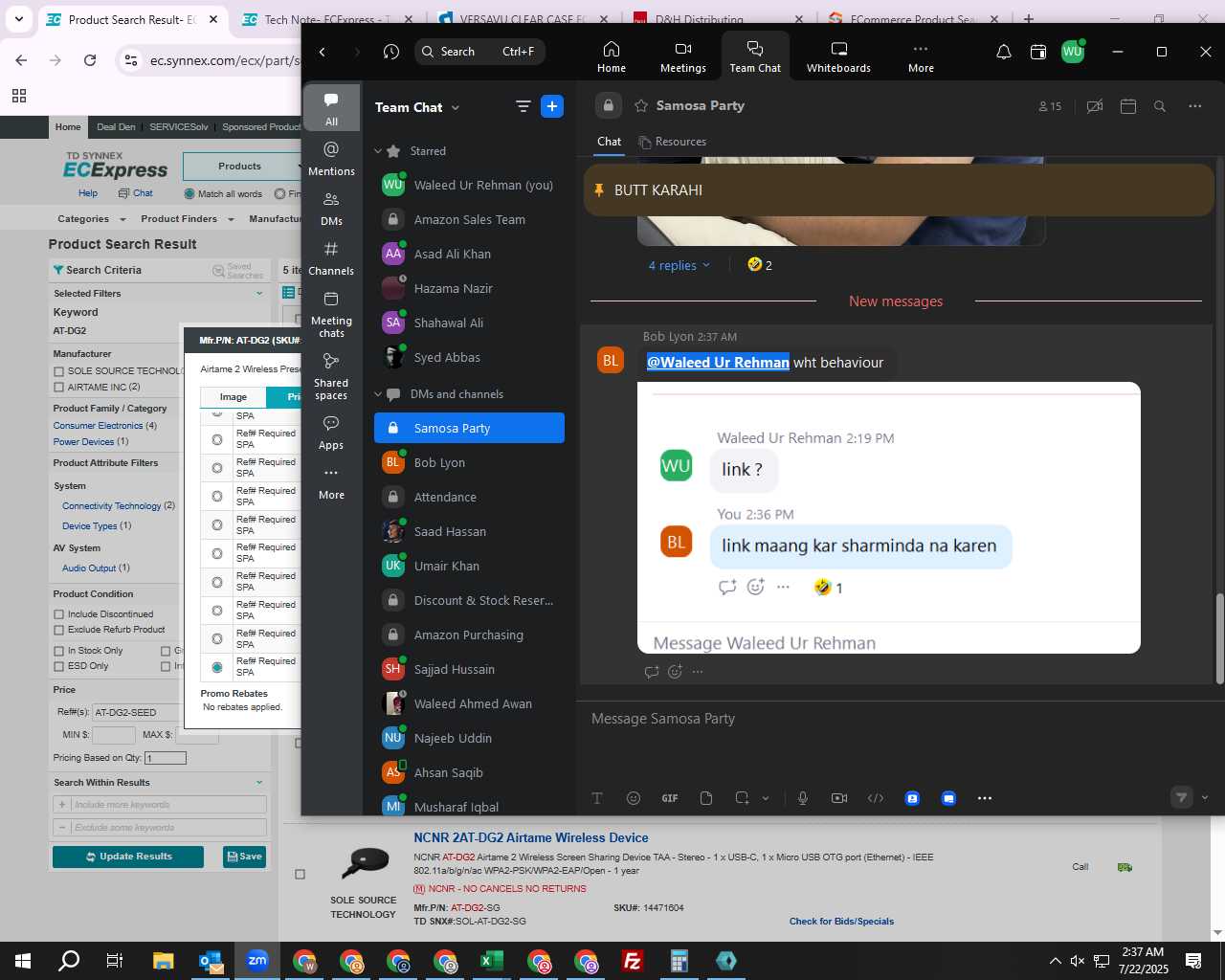This screenshot has height=980, width=1225.
Task: Click the blue new chat plus button
Action: point(552,106)
